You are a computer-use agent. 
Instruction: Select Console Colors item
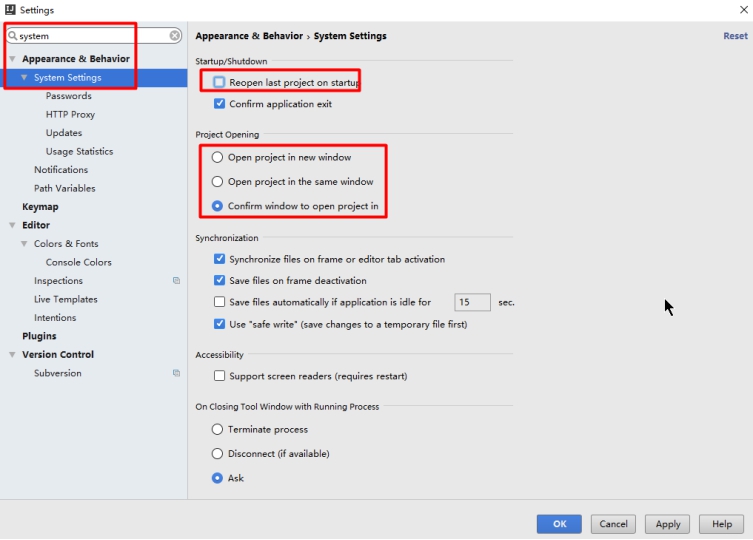point(79,262)
